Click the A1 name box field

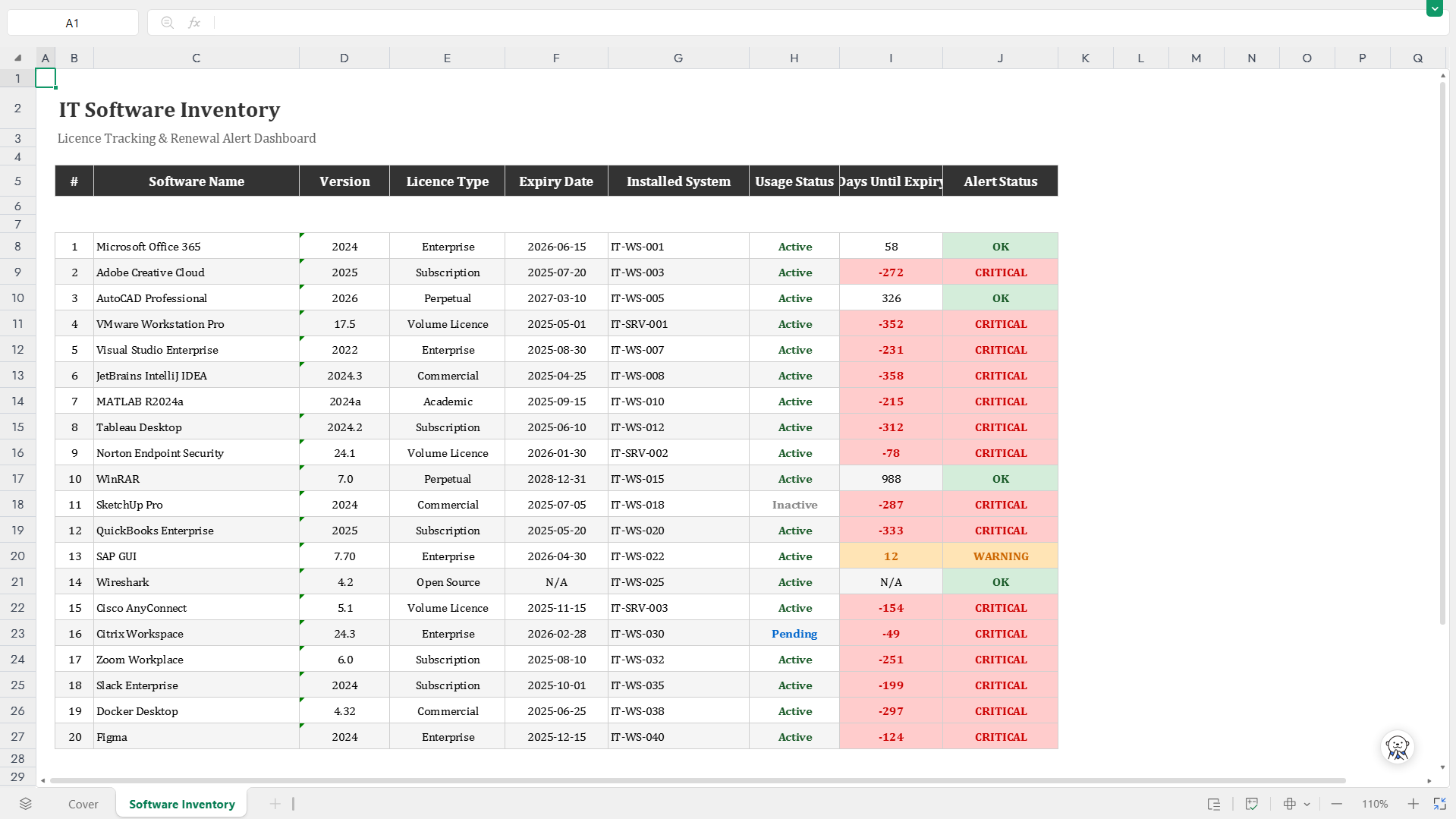tap(73, 23)
